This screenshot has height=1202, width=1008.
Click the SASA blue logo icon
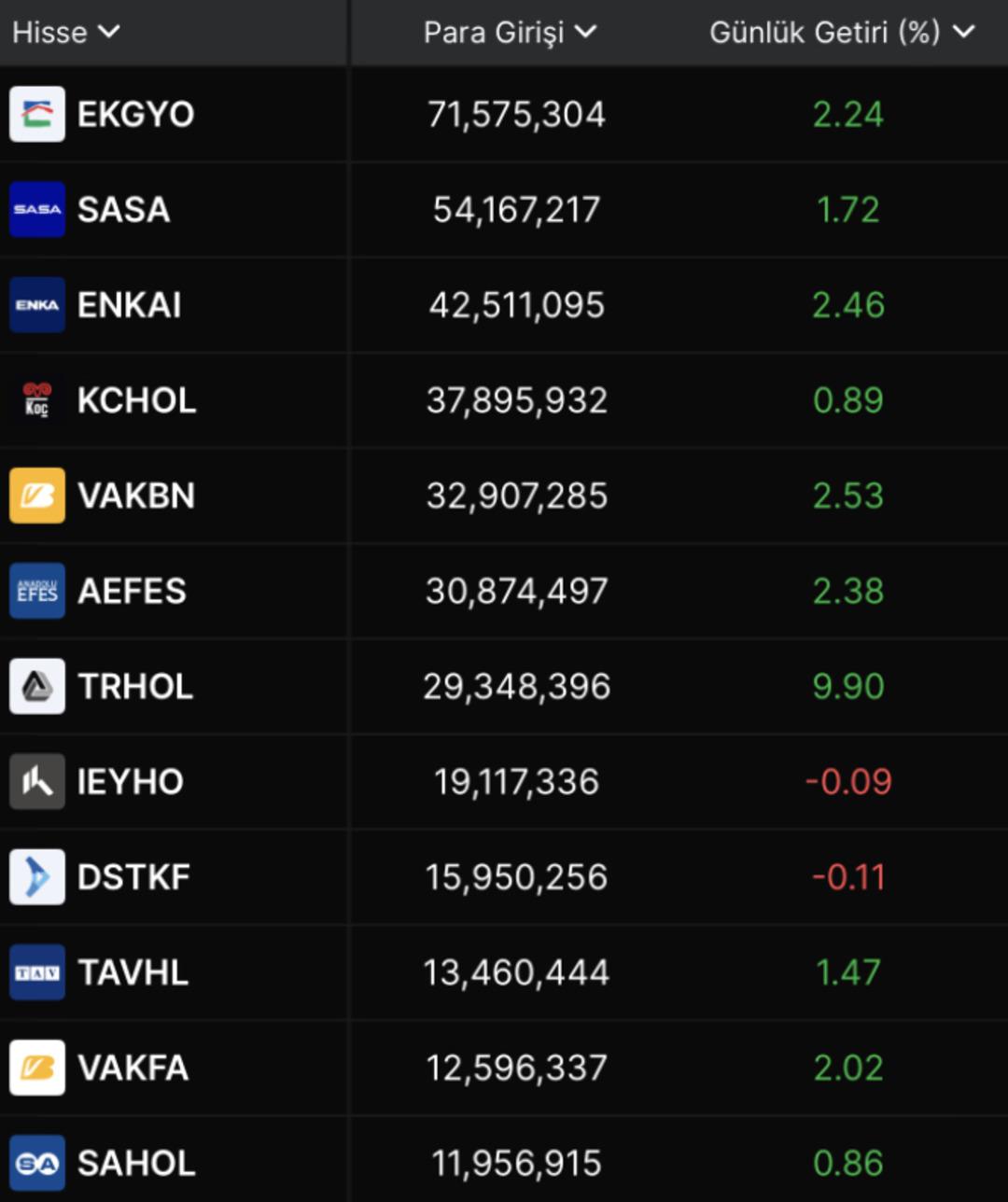coord(37,209)
